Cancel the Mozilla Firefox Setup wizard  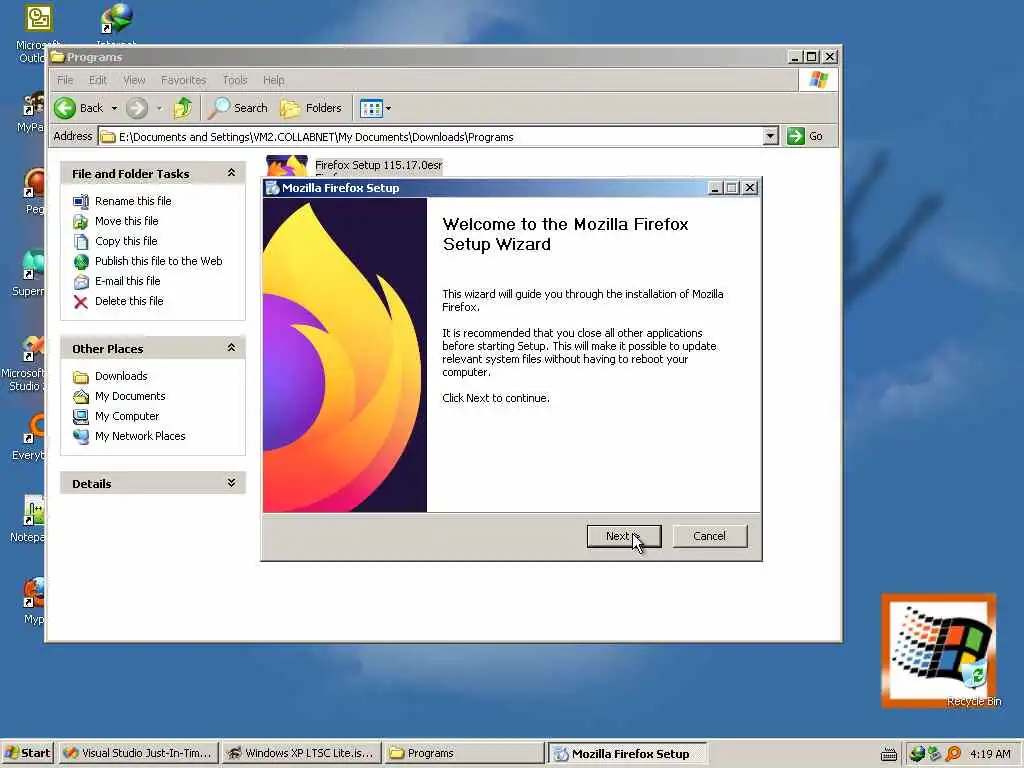[x=709, y=536]
